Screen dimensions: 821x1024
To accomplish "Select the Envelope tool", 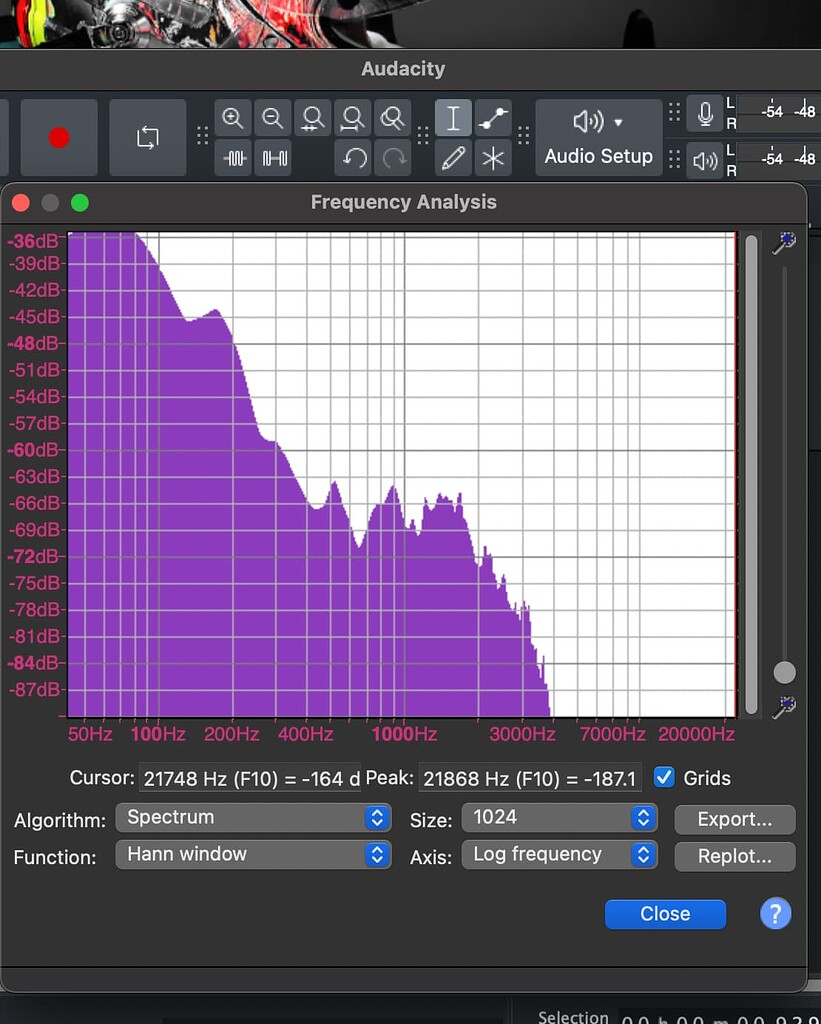I will tap(493, 117).
